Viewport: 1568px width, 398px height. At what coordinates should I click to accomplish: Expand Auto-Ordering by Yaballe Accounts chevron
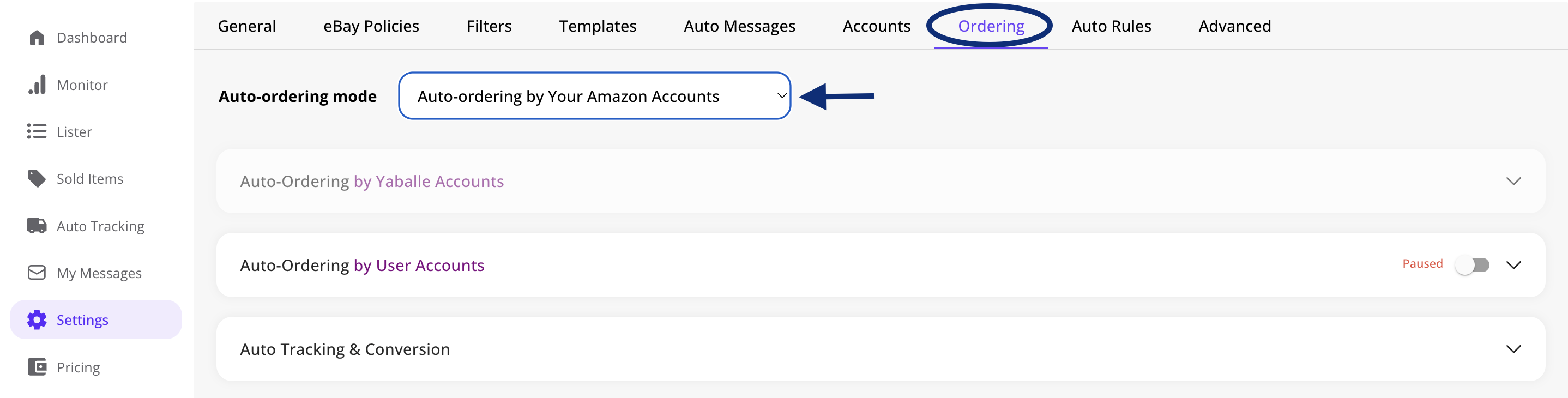tap(1513, 182)
